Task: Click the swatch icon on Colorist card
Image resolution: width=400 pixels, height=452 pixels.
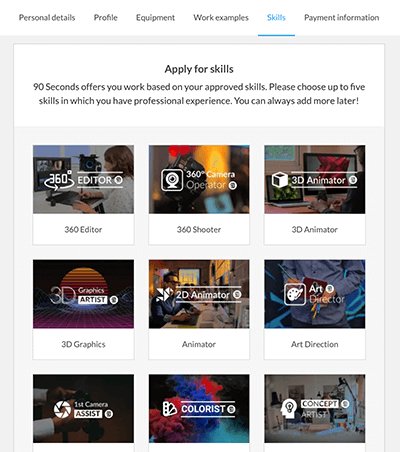Action: coord(170,409)
